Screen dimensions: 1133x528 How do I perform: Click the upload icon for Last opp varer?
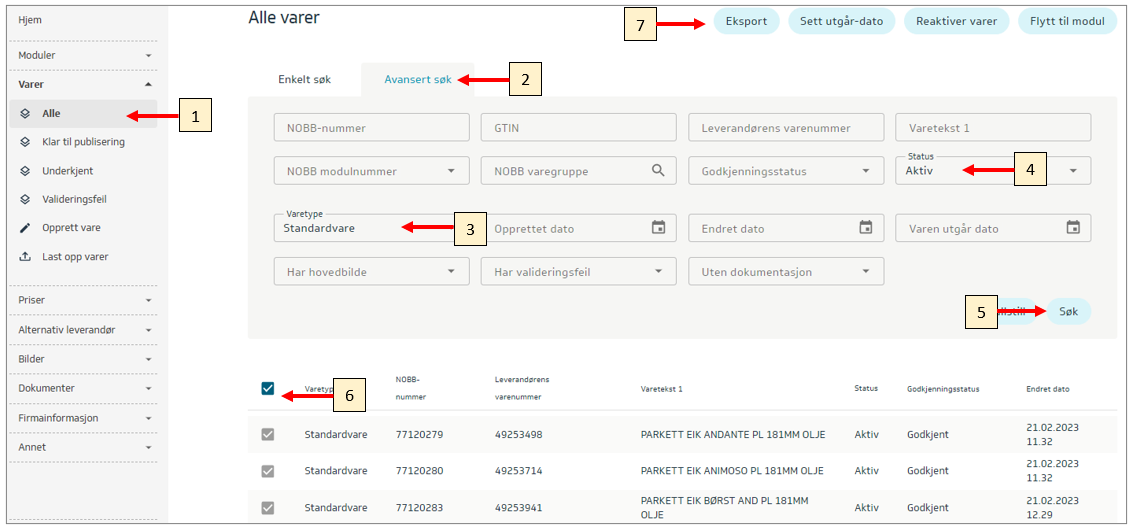point(26,257)
